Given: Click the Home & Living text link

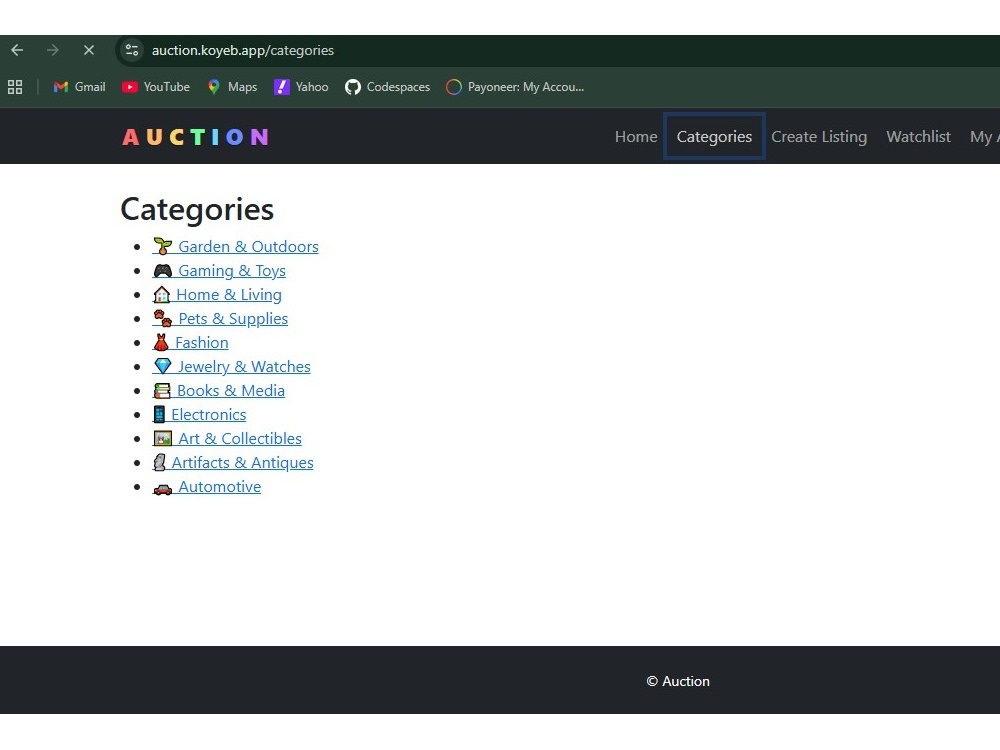Looking at the screenshot, I should (x=229, y=295).
